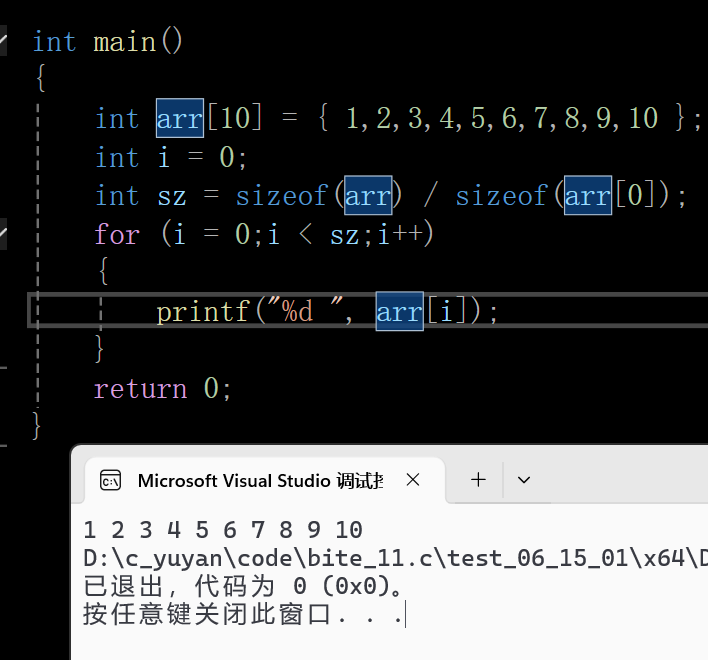Viewport: 708px width, 660px height.
Task: Click the int i = 0 declaration line
Action: click(171, 157)
